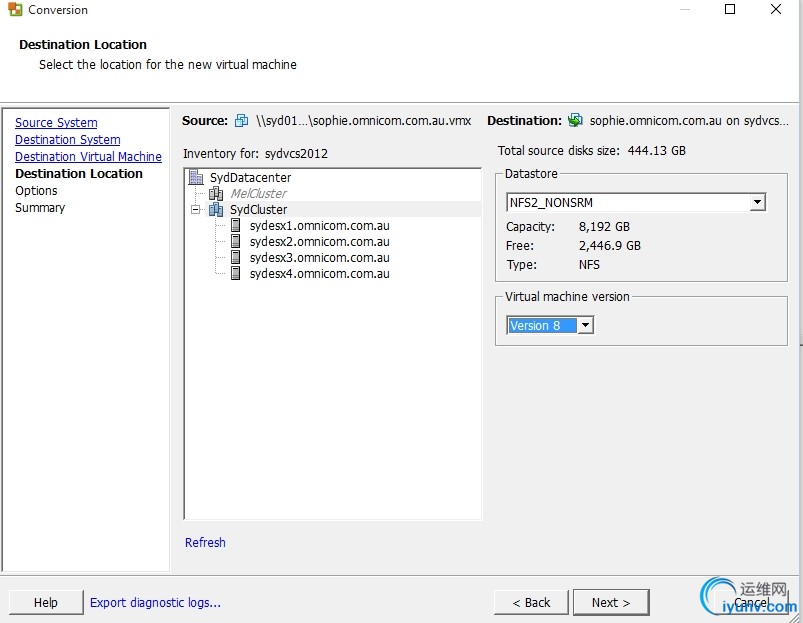Click the Source virtual machine icon
803x623 pixels.
coord(241,121)
